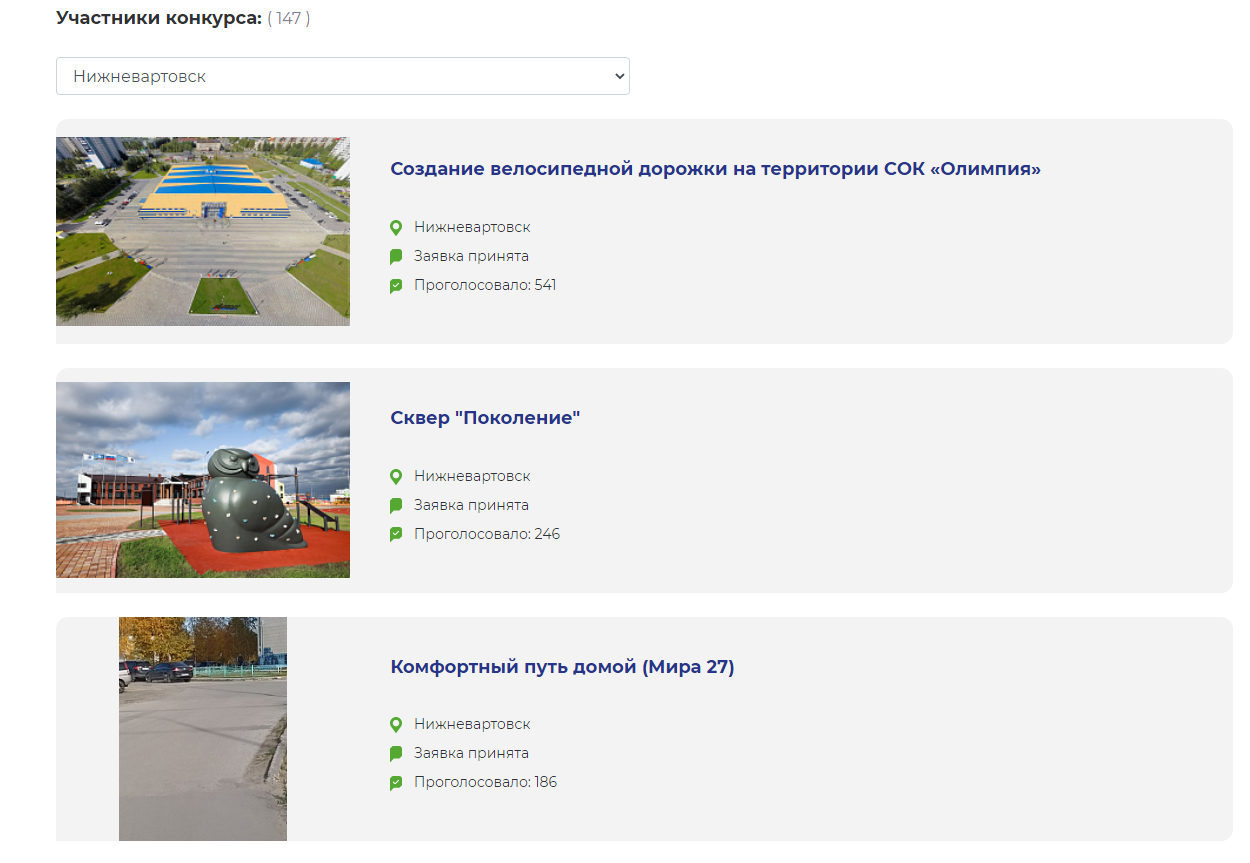Click the street photo thumbnail for Мира 27

(x=203, y=729)
